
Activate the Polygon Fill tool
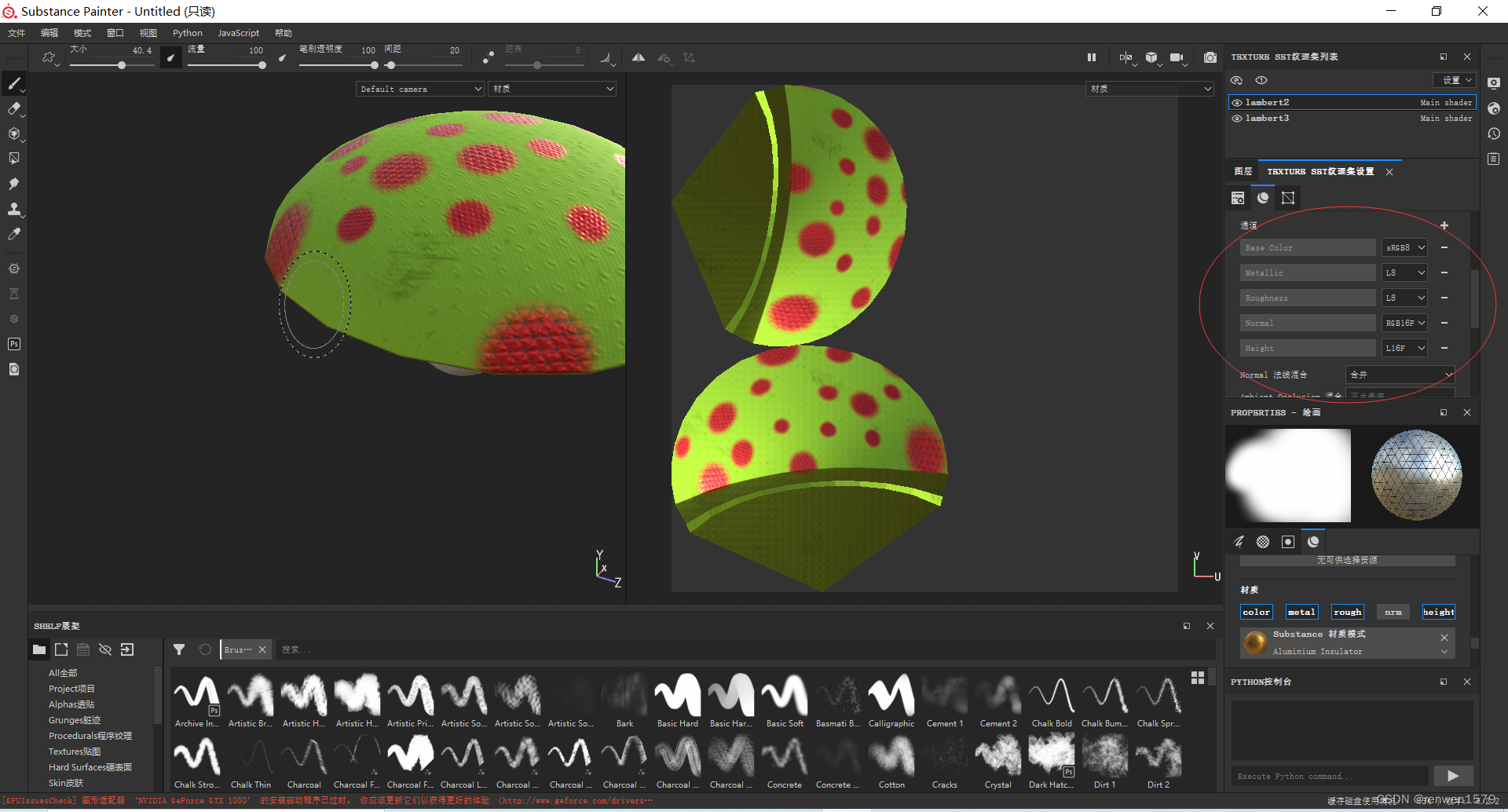tap(13, 158)
